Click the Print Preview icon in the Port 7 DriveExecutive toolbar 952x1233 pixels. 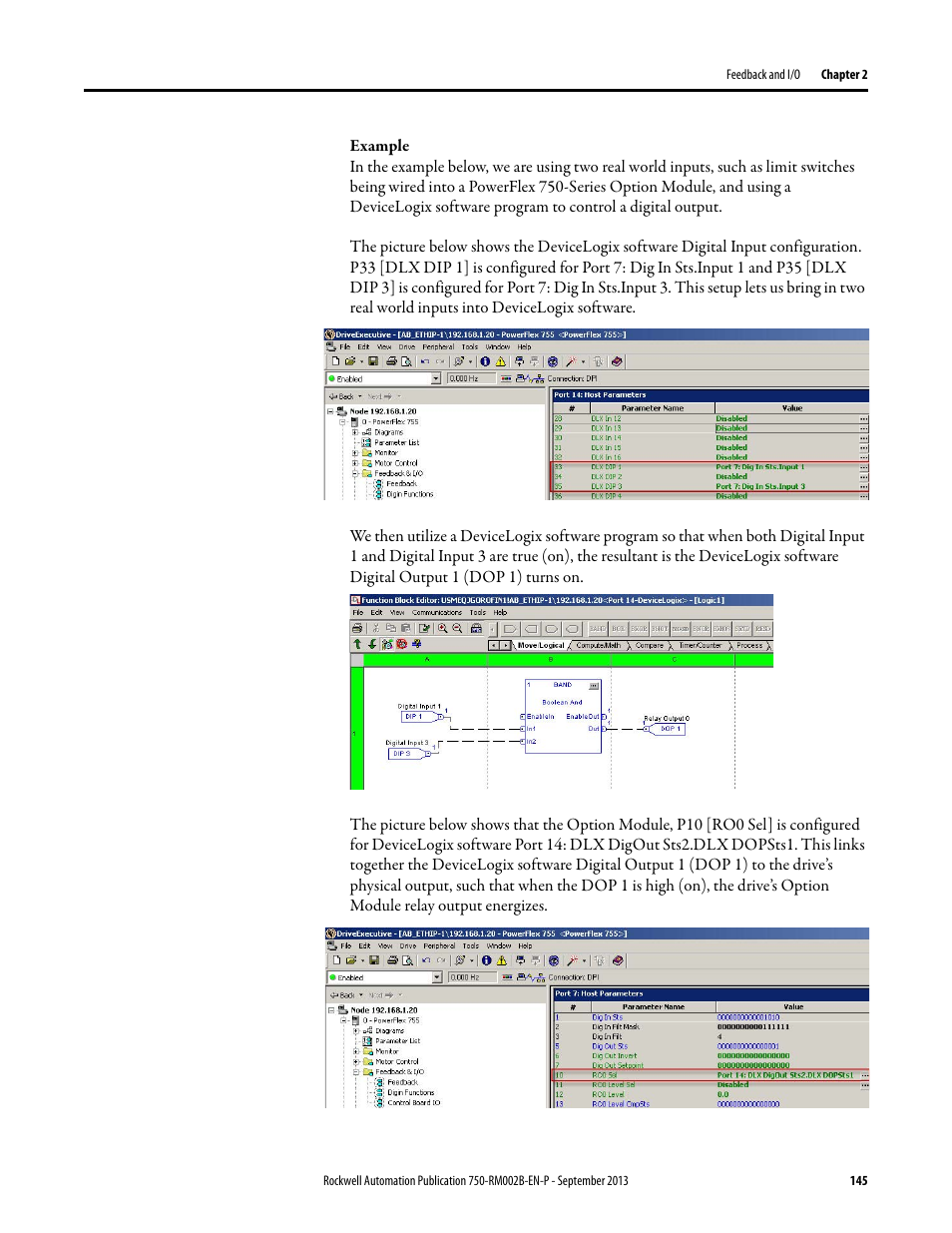[407, 960]
